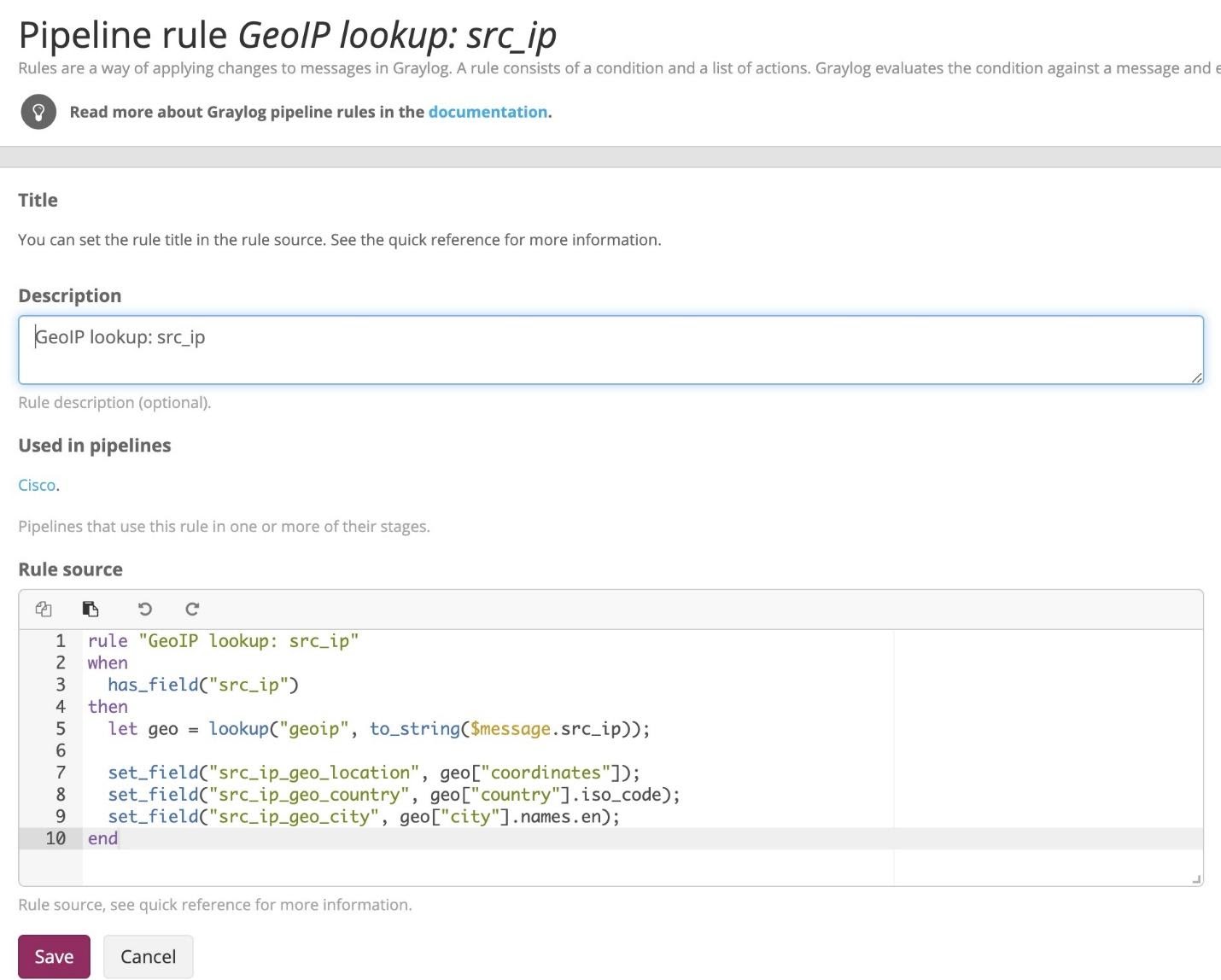Click inside the Description text area
Viewport: 1221px width, 980px height.
point(598,348)
